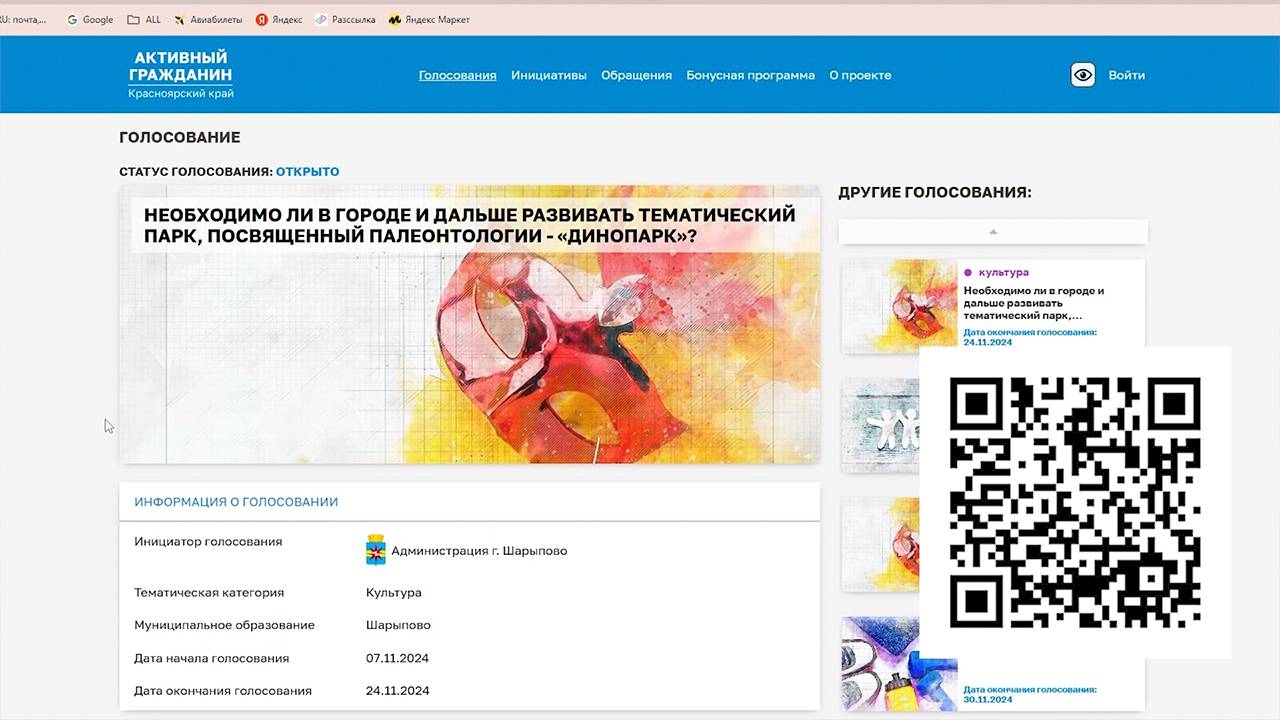Open the Голосования menu item
The height and width of the screenshot is (720, 1280).
click(457, 75)
